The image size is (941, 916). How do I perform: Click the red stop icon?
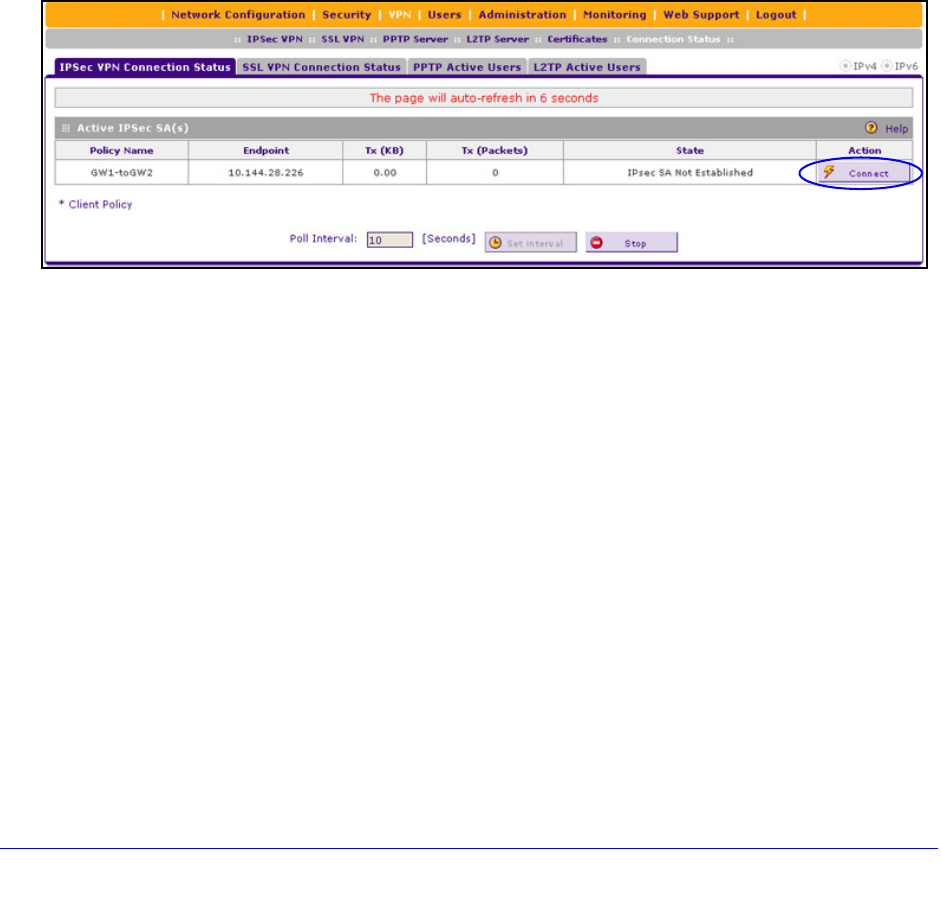click(597, 243)
